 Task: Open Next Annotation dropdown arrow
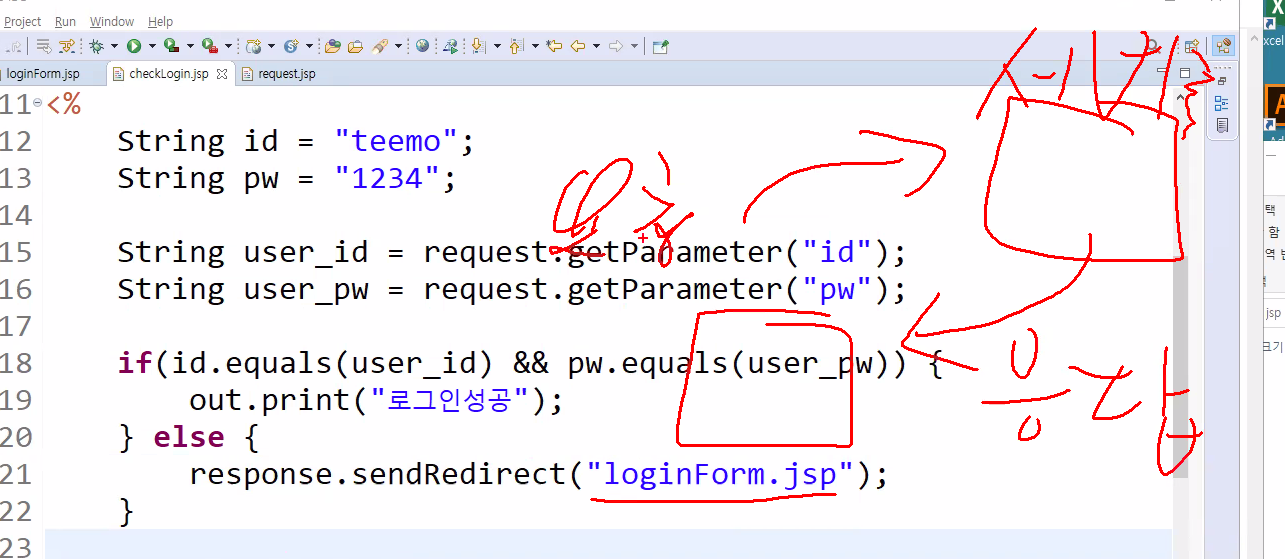pos(497,46)
